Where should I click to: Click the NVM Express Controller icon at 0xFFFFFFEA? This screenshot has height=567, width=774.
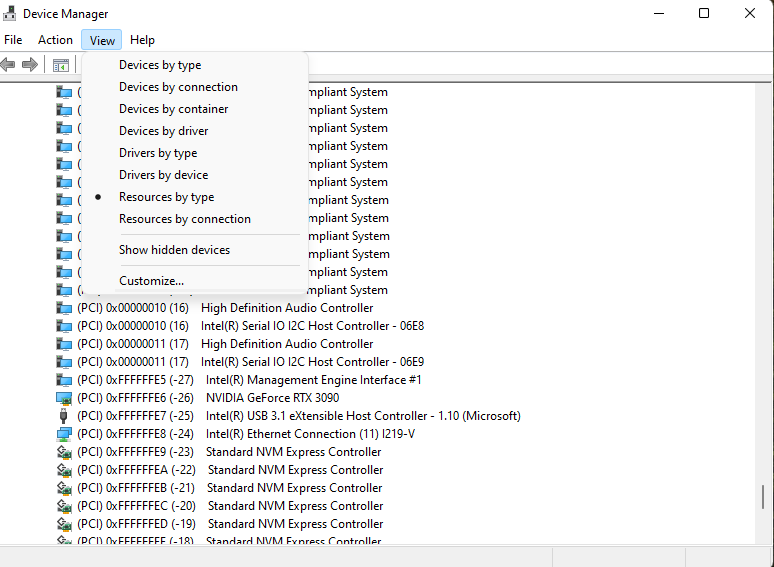[64, 470]
